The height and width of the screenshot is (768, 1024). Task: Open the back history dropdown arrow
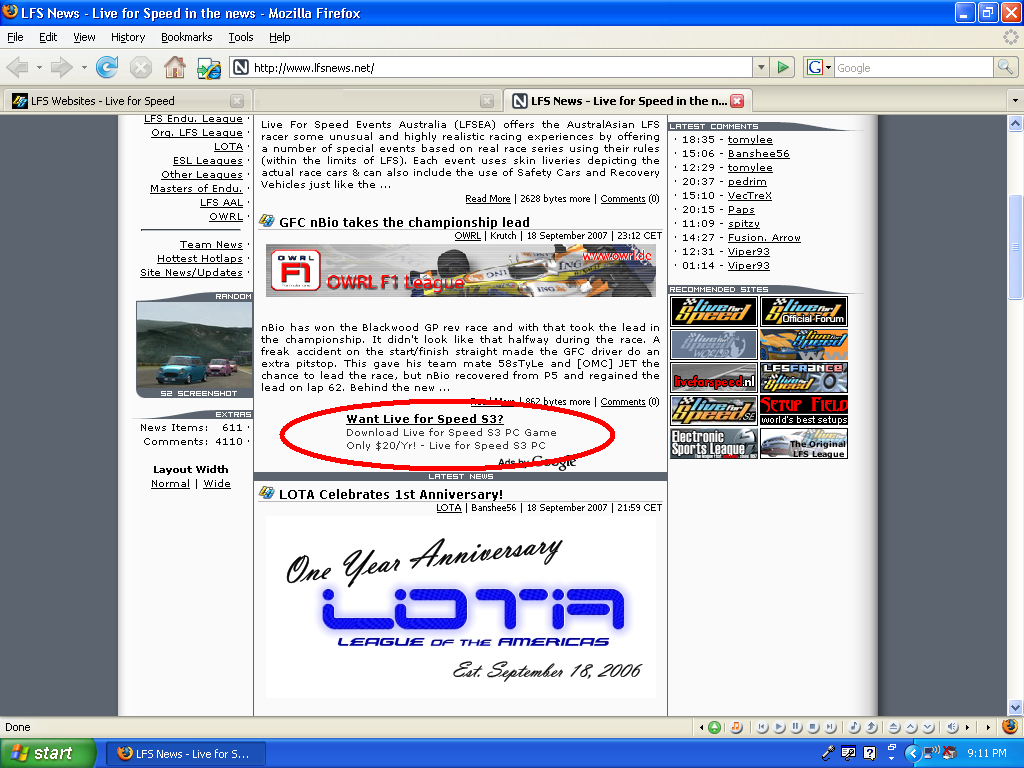(x=39, y=67)
